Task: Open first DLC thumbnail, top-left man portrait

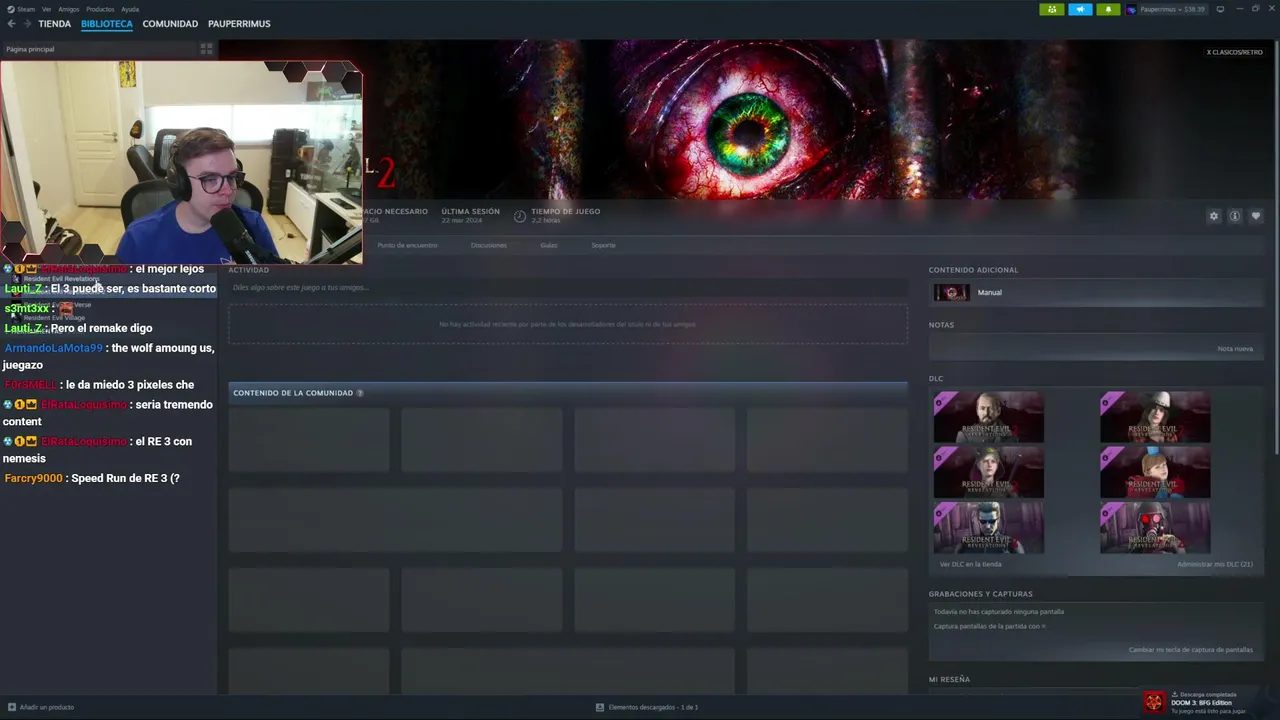Action: point(988,417)
